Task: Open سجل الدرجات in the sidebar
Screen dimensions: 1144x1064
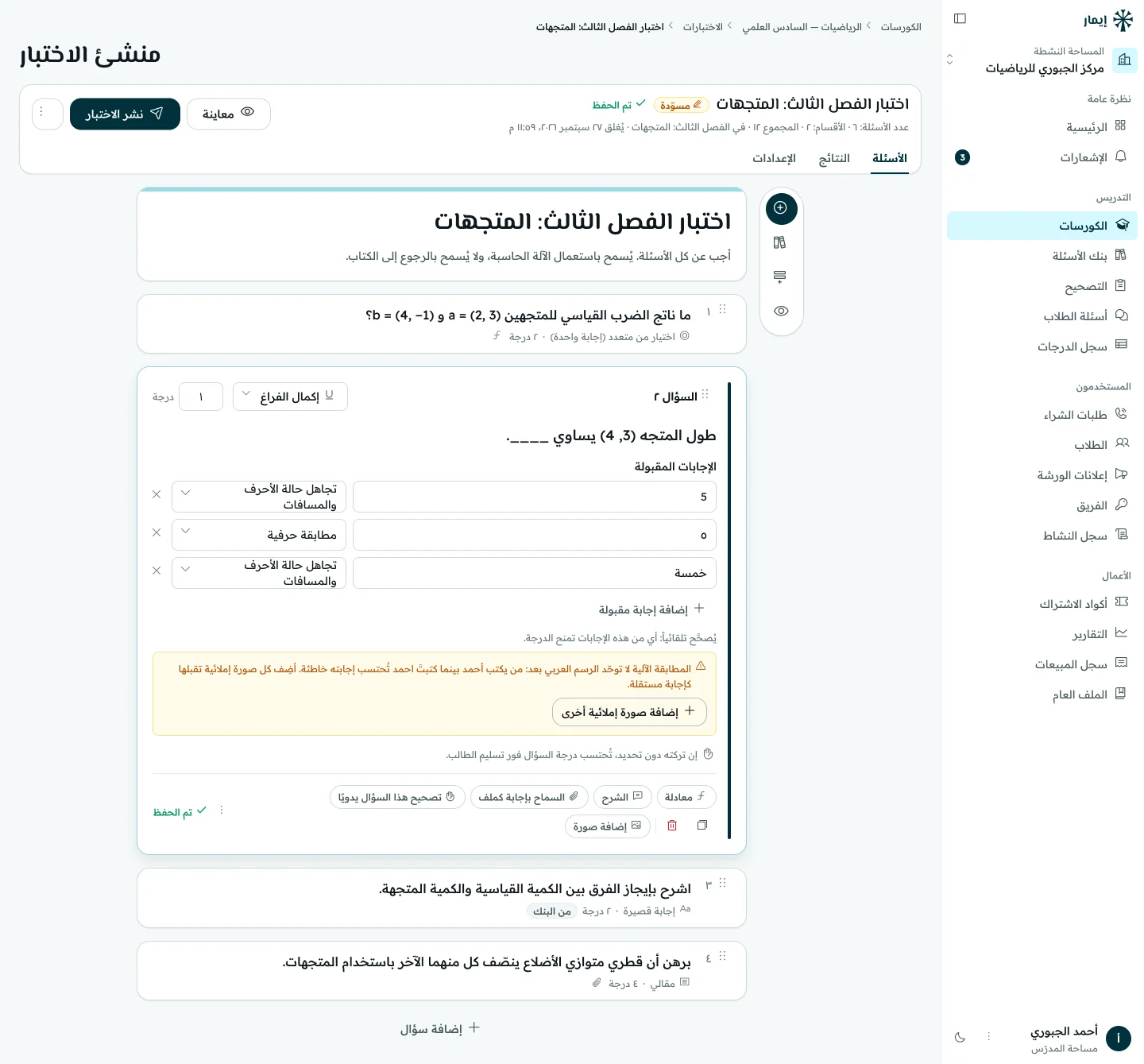Action: click(x=1042, y=346)
